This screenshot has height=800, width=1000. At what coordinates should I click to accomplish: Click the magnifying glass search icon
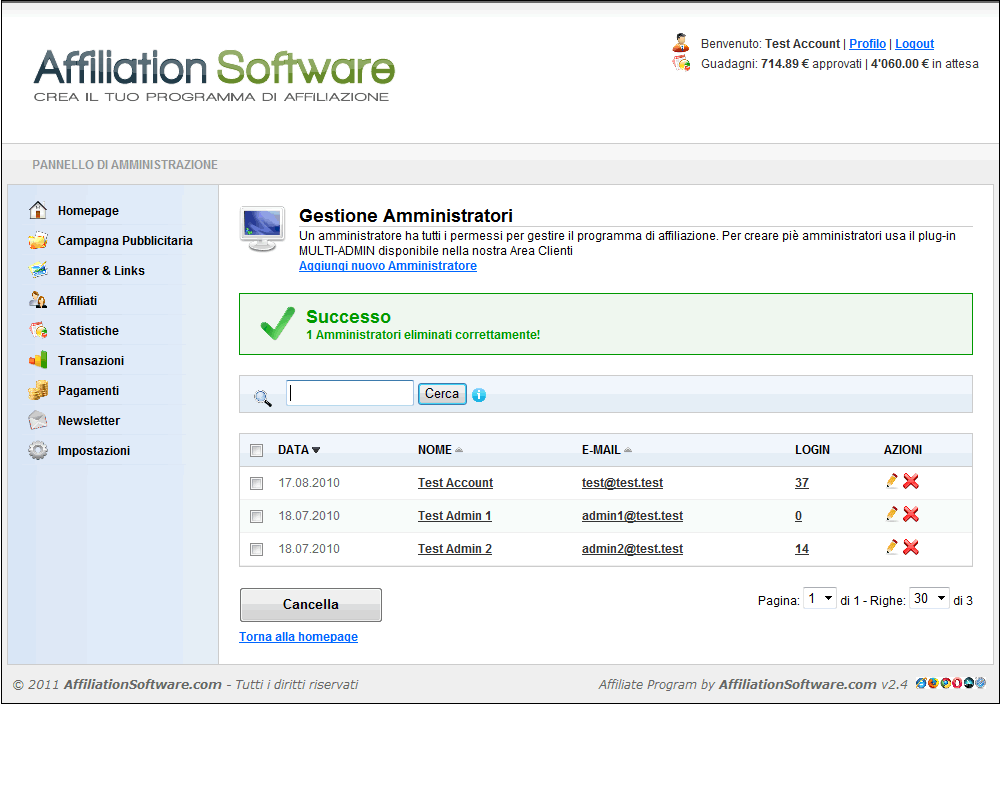pyautogui.click(x=263, y=398)
